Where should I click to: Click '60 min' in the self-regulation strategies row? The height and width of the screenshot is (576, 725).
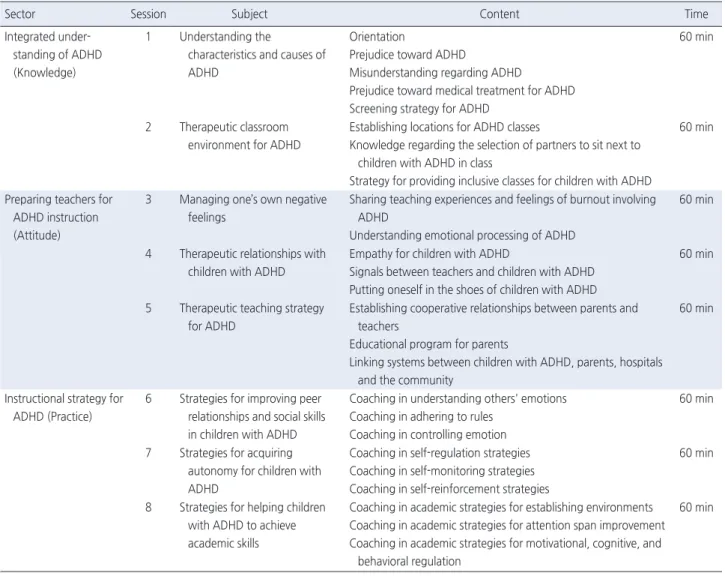pos(696,453)
